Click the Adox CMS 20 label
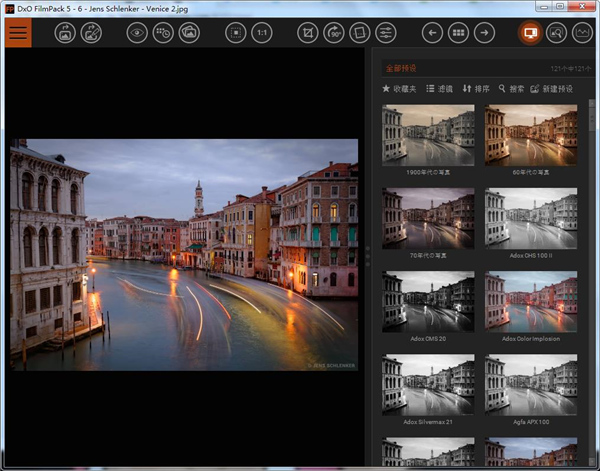600x471 pixels. pyautogui.click(x=428, y=339)
